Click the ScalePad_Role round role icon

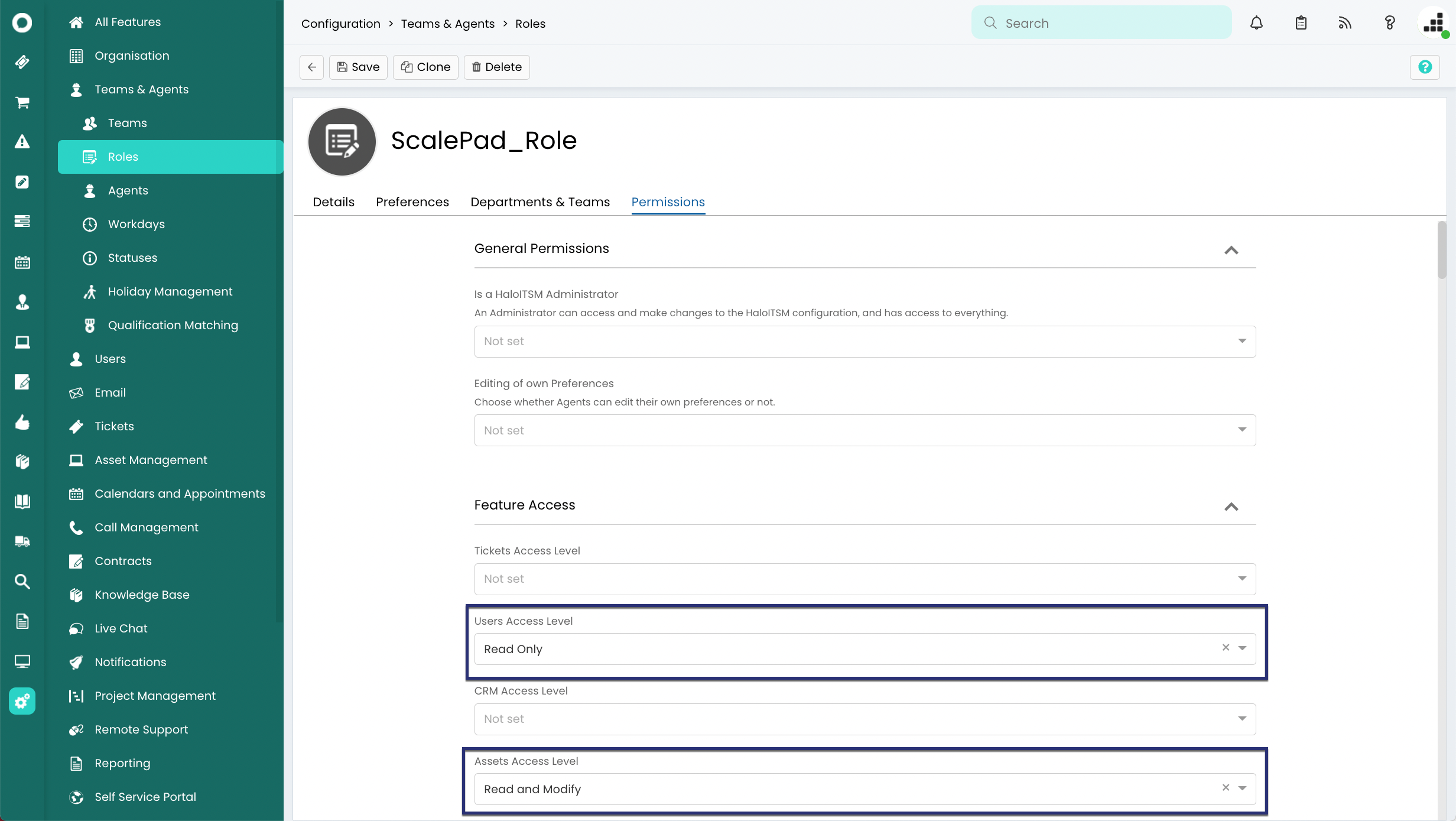click(x=342, y=141)
